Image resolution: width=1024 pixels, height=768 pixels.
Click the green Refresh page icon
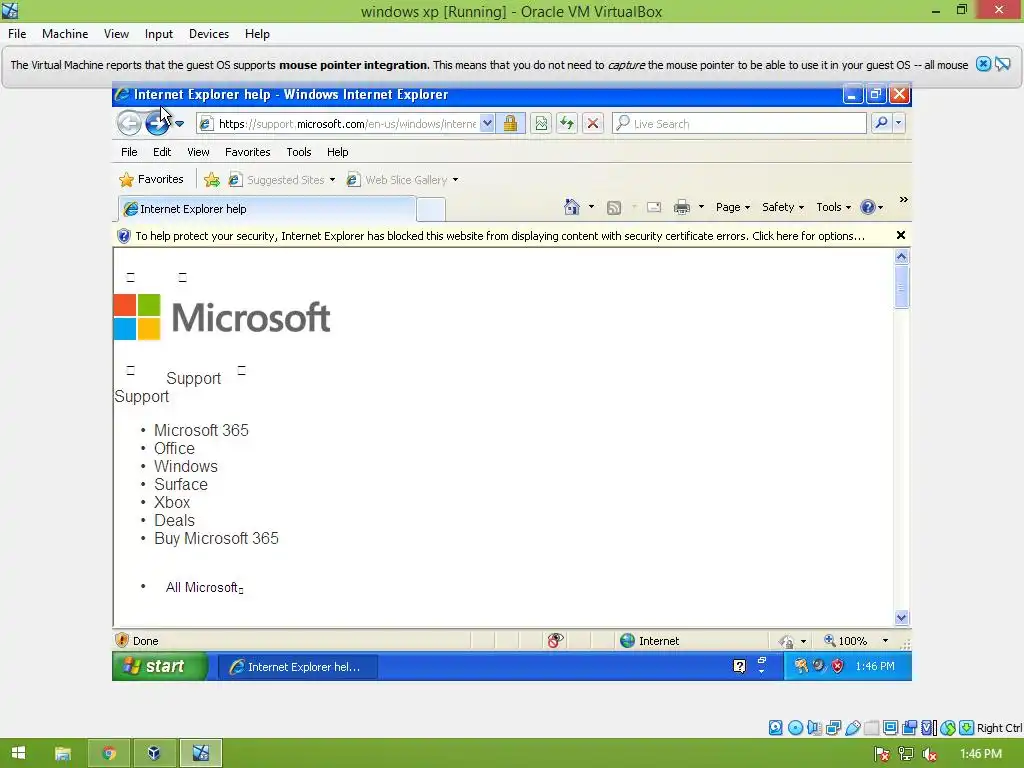567,123
